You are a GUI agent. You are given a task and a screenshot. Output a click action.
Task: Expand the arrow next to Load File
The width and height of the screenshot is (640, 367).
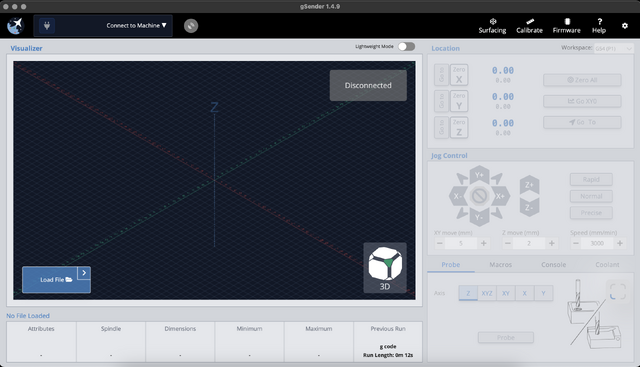84,273
